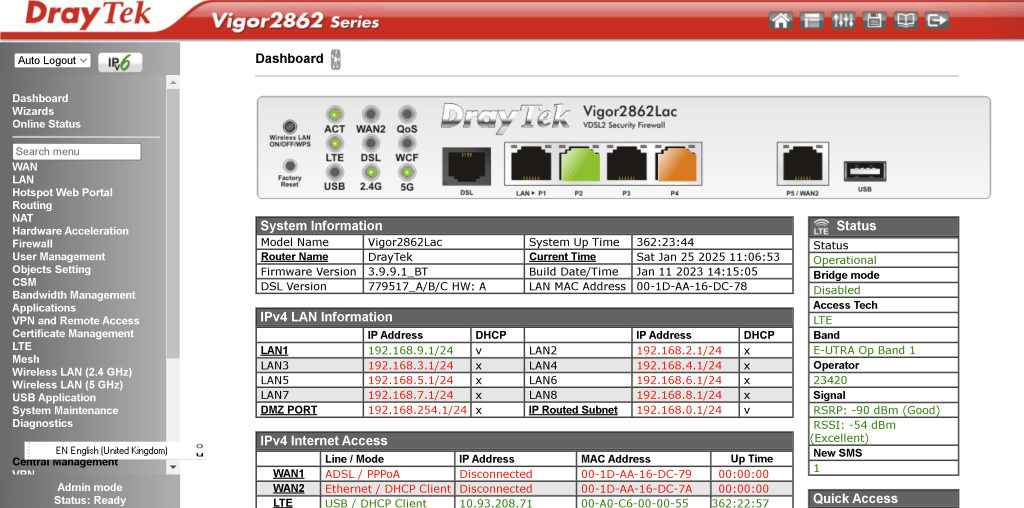
Task: Click the DSL port on router image
Action: coord(466,166)
